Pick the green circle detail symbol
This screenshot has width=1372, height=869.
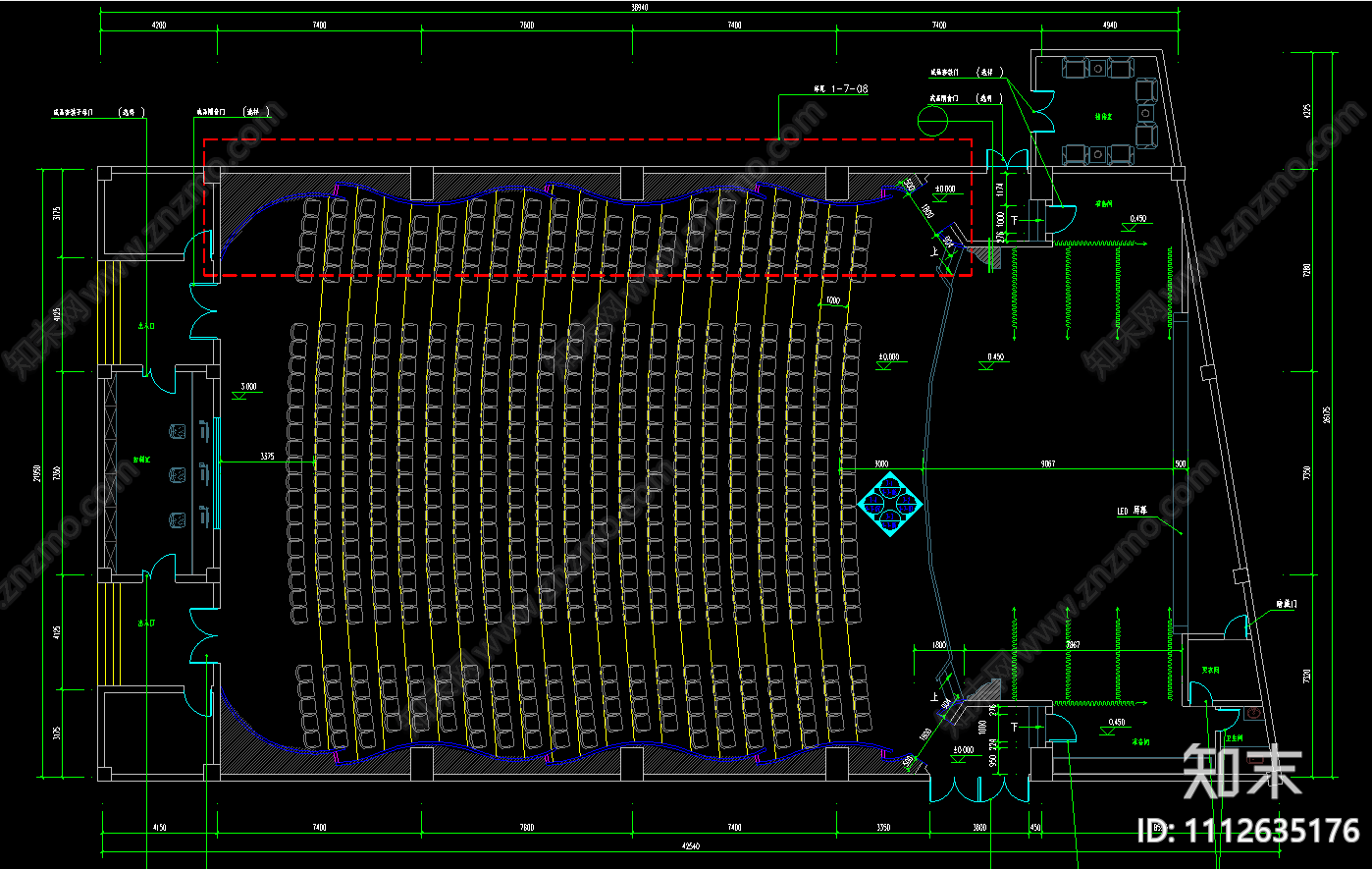click(x=933, y=120)
